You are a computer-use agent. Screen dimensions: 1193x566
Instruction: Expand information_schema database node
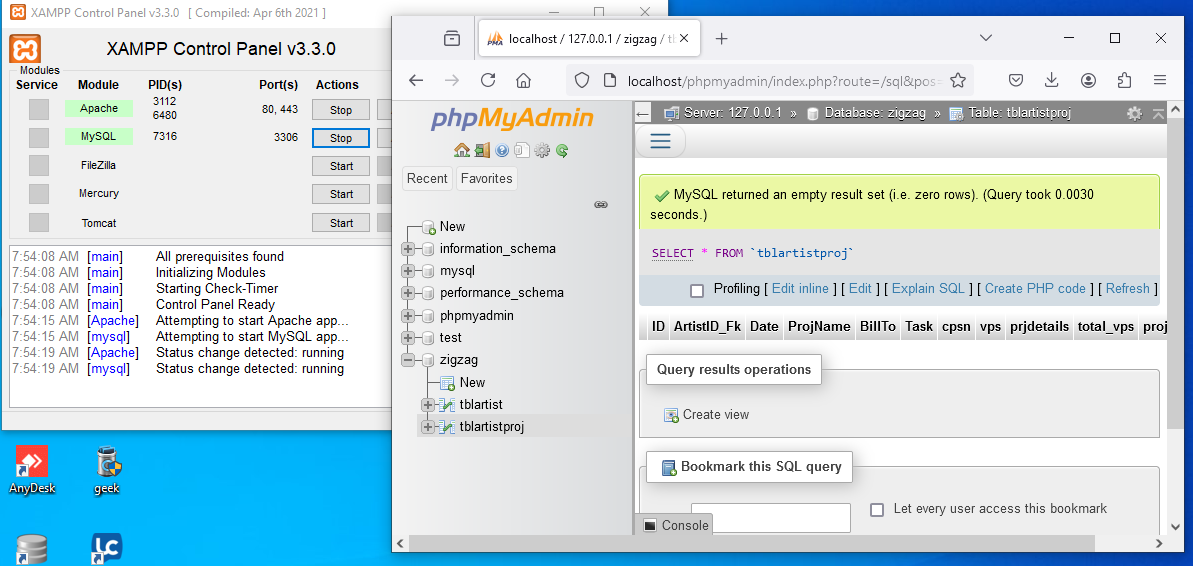pyautogui.click(x=408, y=249)
